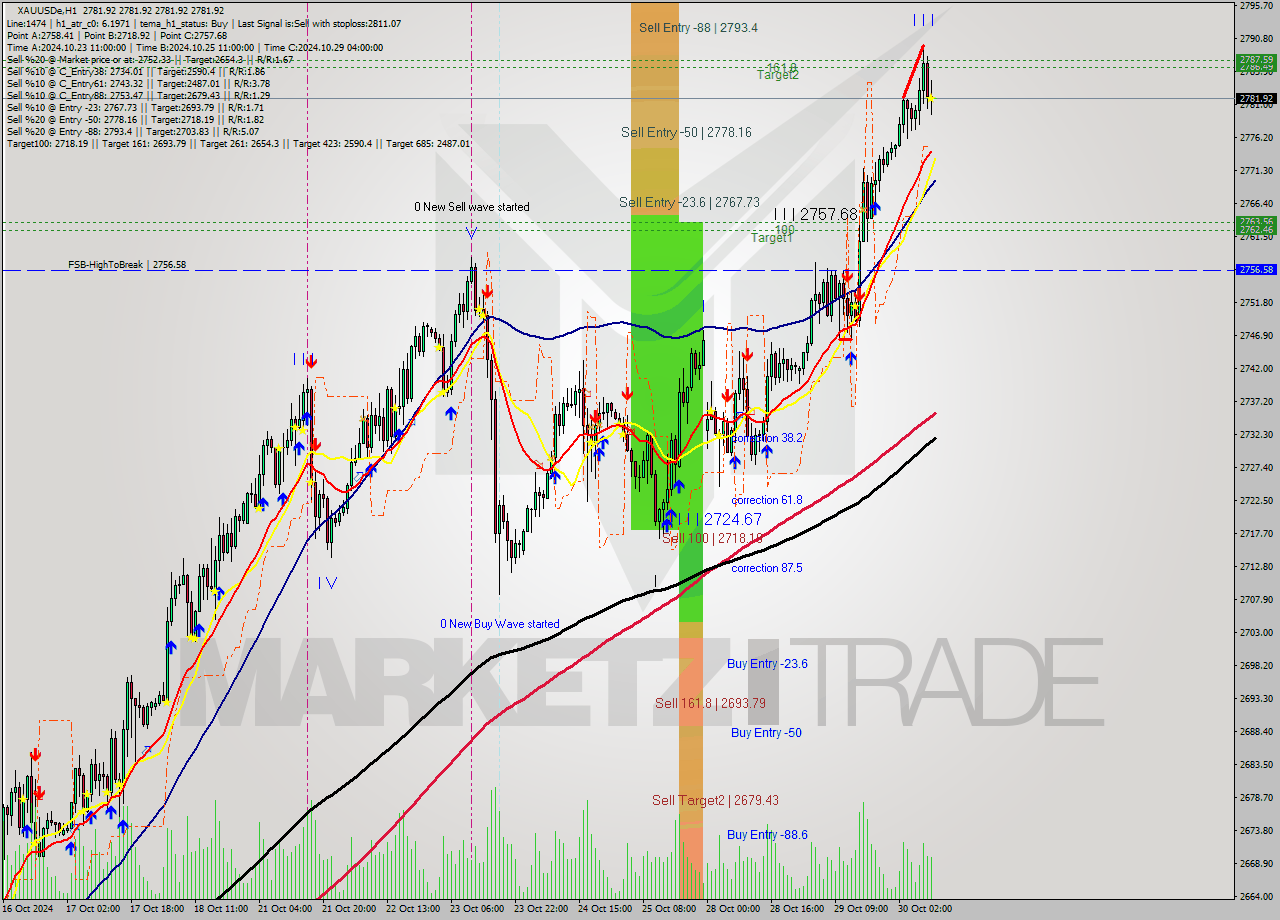Click the 2795.70 price axis label

click(1256, 5)
